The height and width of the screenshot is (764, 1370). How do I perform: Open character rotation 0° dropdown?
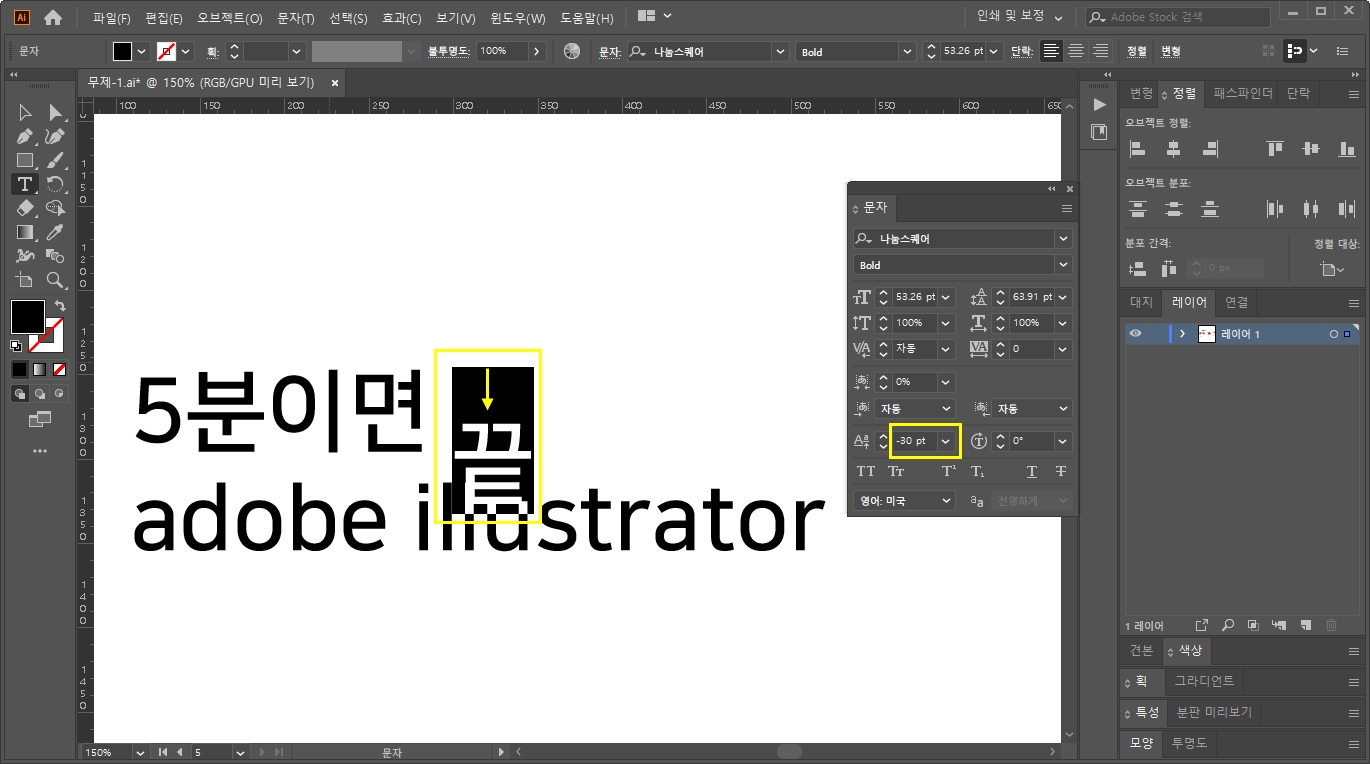coord(1063,441)
